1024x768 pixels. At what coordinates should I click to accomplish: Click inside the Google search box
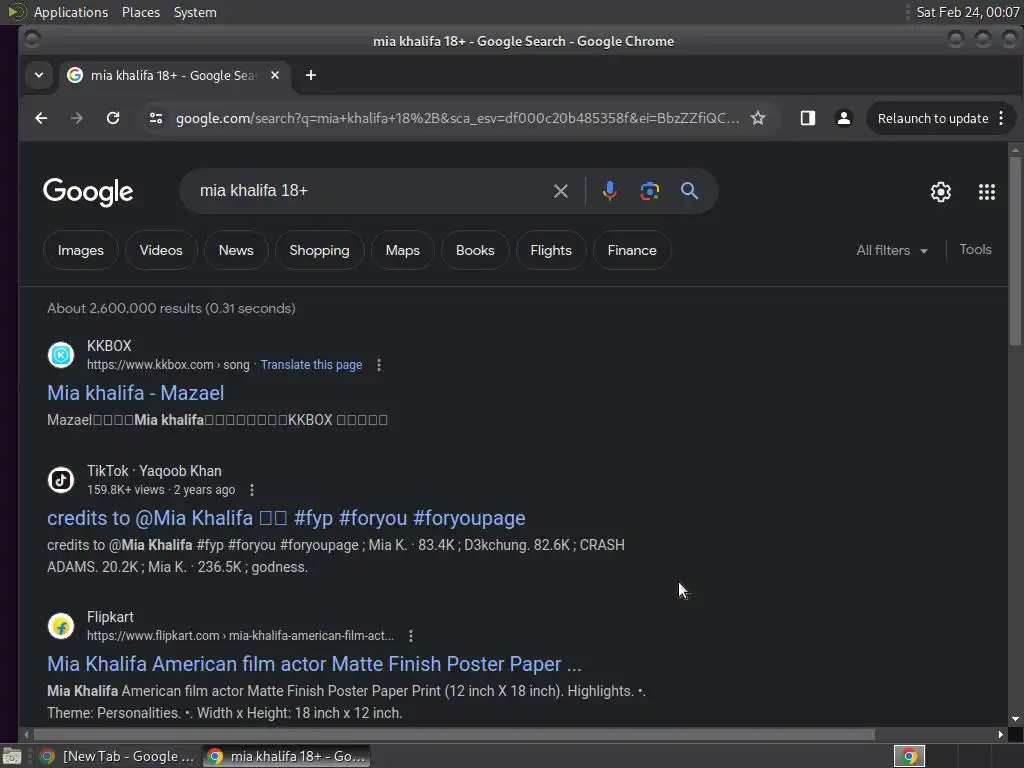tap(372, 191)
